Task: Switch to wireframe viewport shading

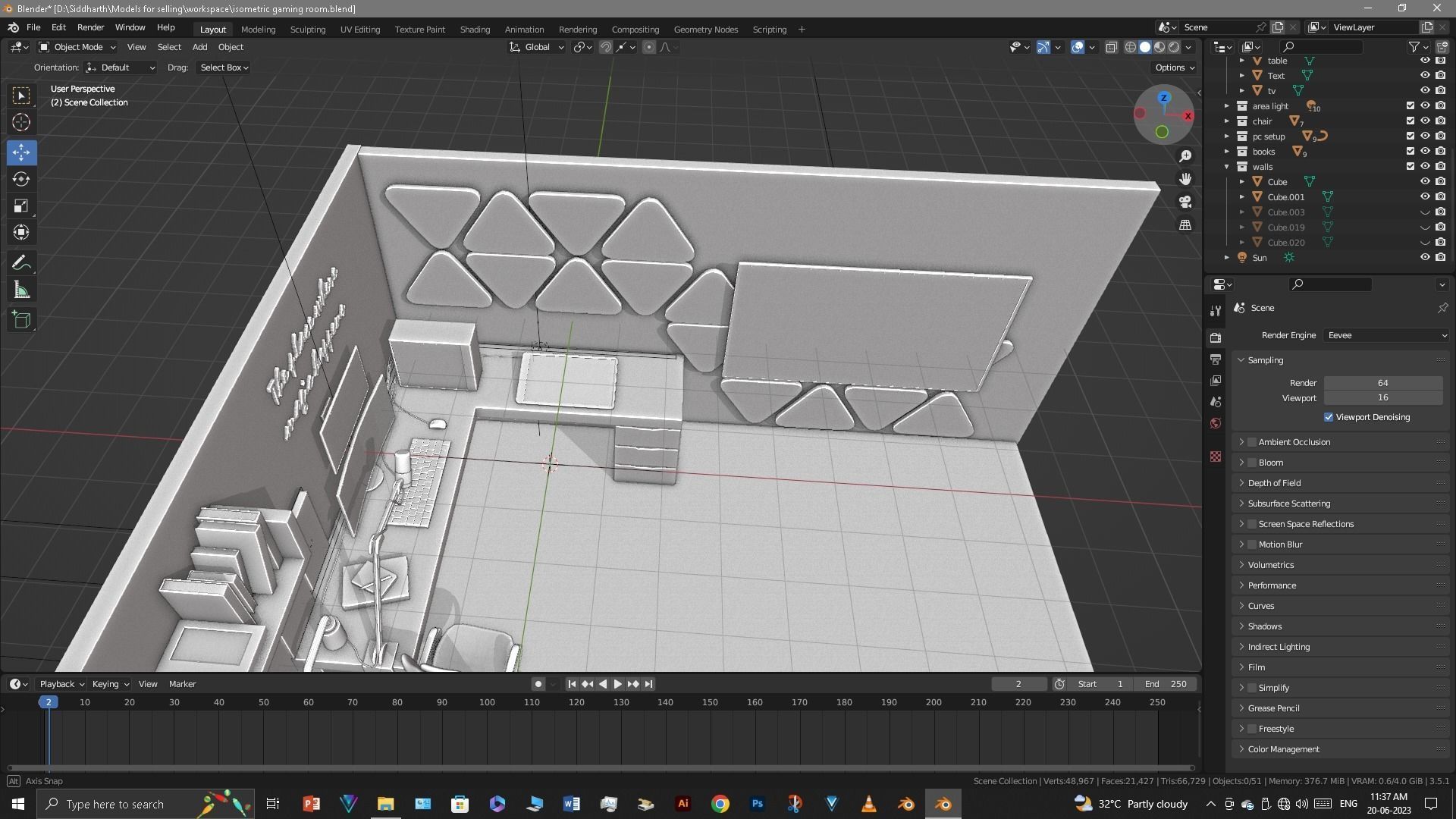Action: coord(1131,47)
